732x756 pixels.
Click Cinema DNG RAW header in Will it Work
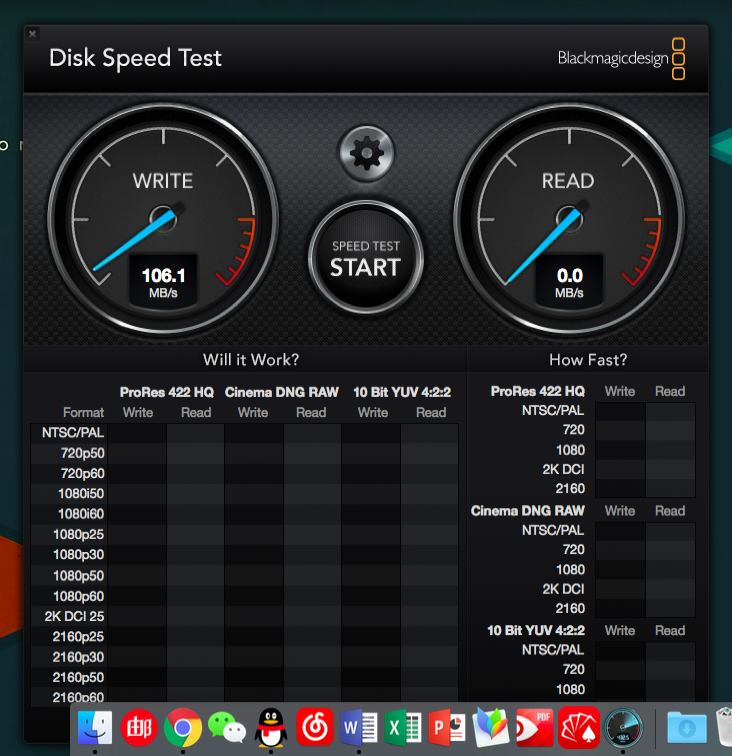[x=282, y=392]
